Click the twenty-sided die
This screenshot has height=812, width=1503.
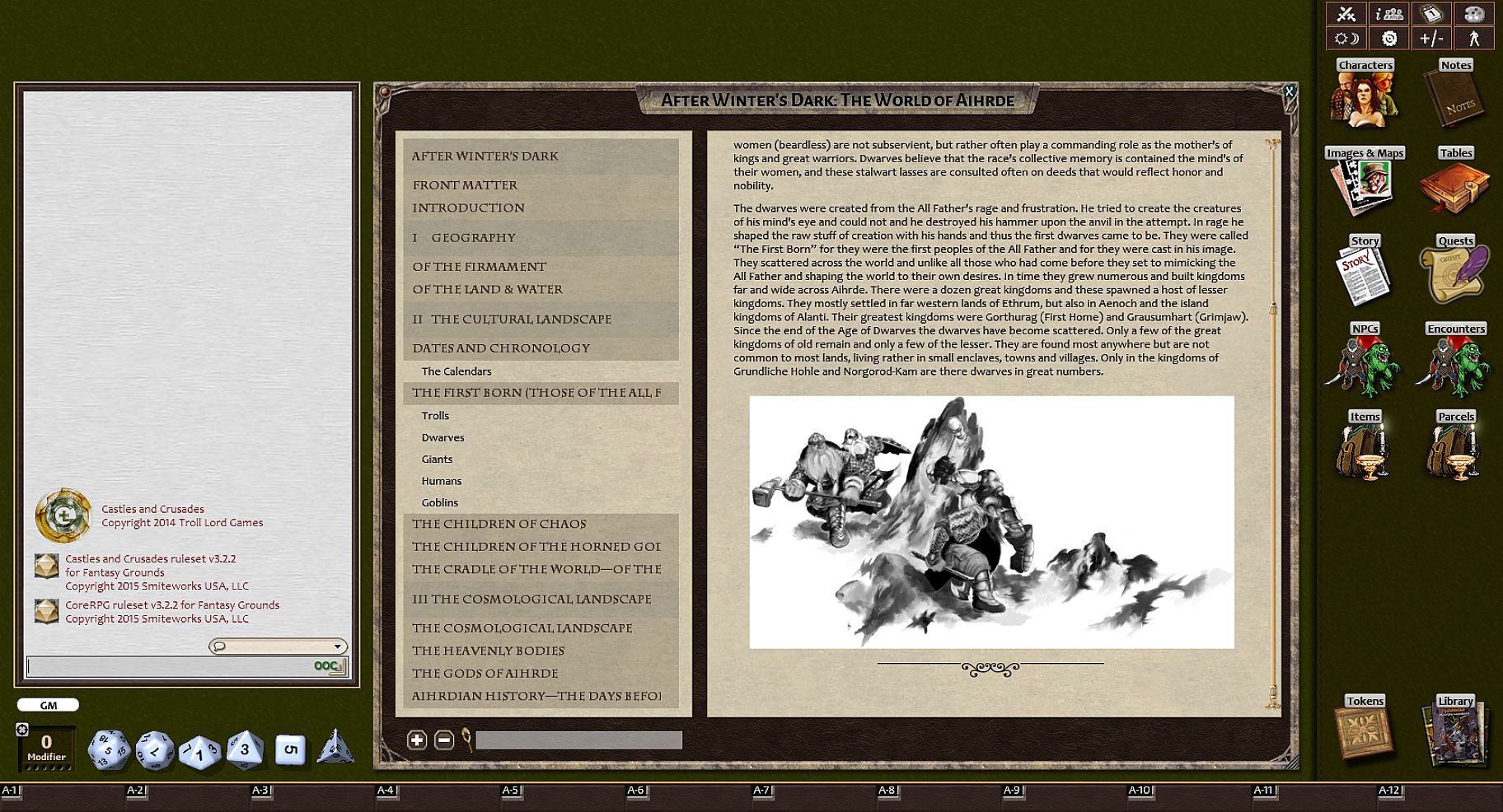(x=109, y=749)
